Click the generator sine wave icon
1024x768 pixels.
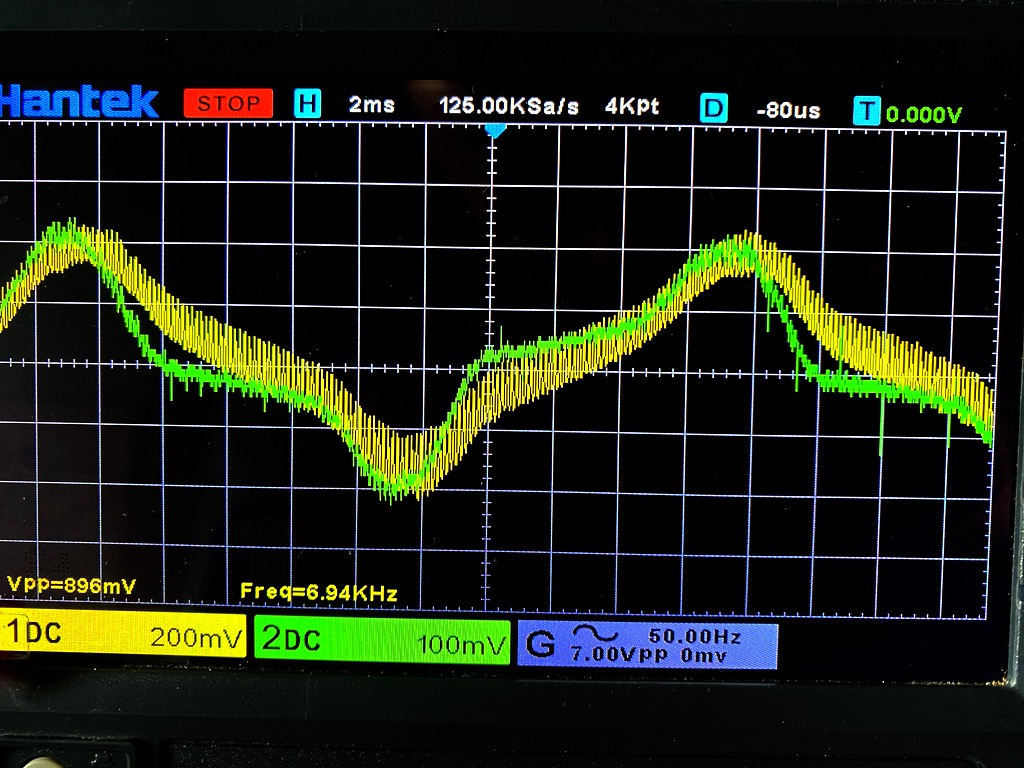(594, 633)
